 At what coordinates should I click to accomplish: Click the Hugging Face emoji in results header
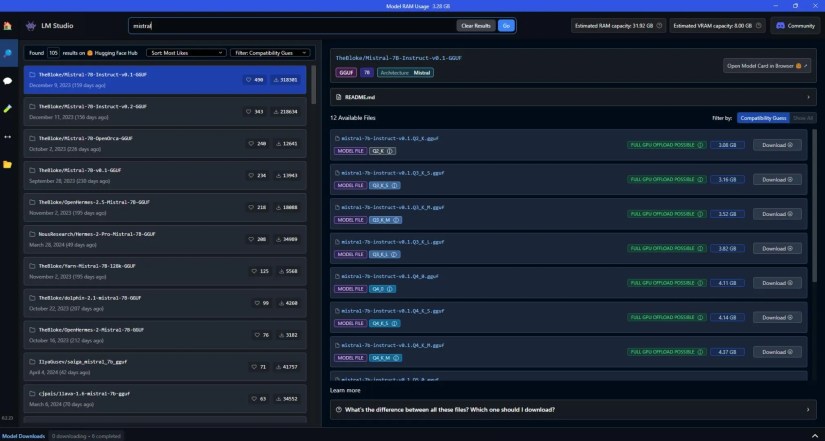(90, 53)
